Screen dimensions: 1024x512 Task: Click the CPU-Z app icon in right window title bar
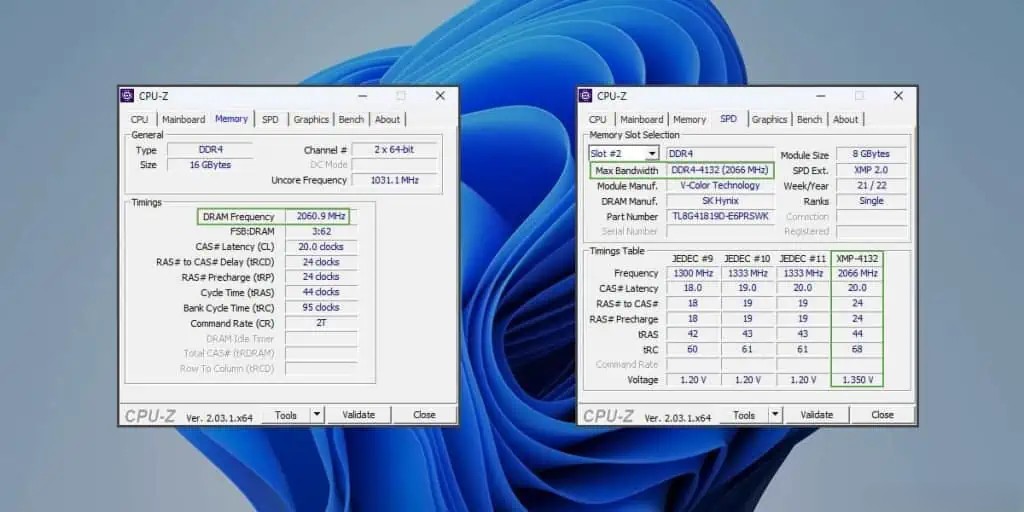pos(584,96)
